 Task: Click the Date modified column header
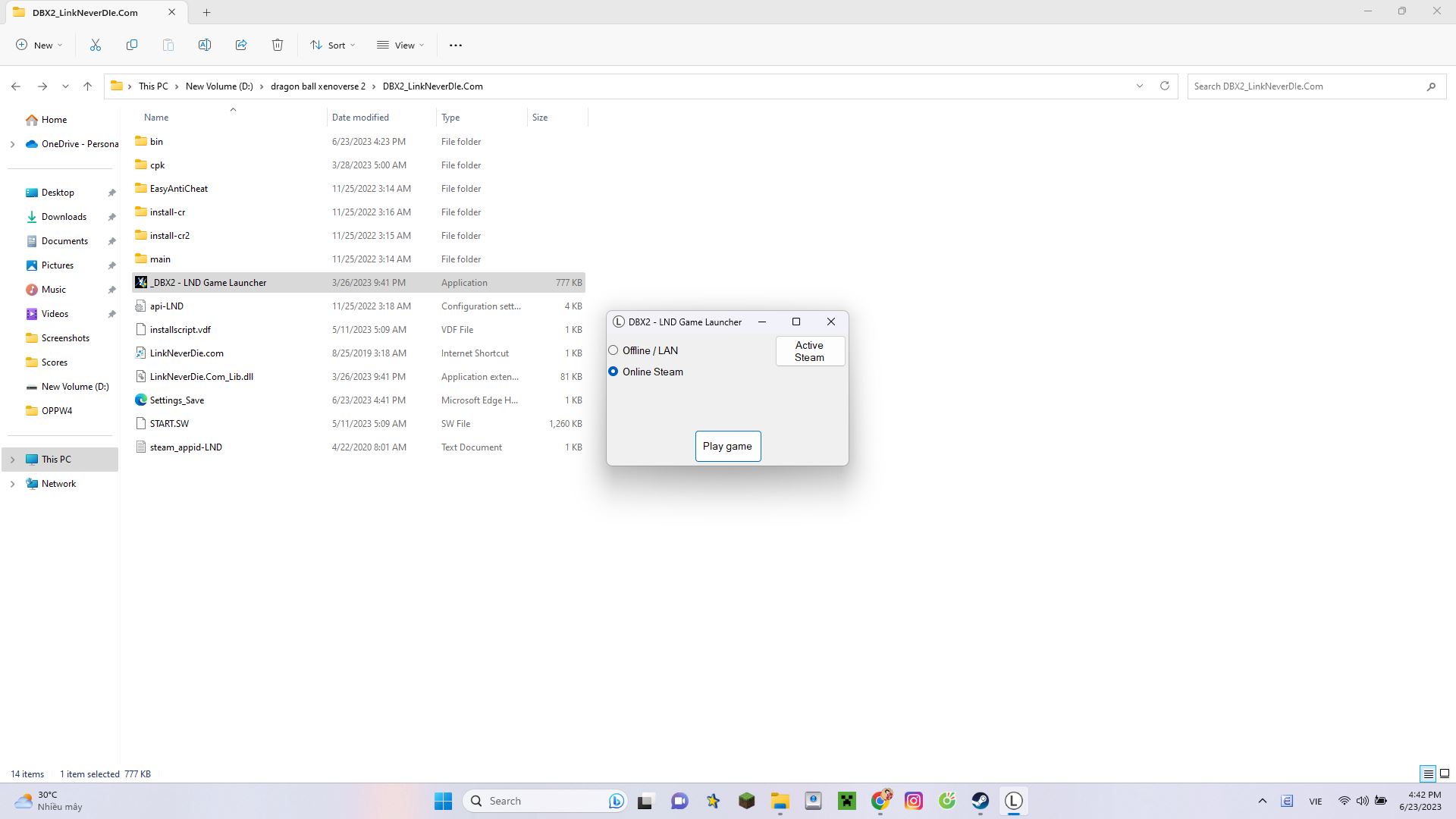pyautogui.click(x=361, y=117)
